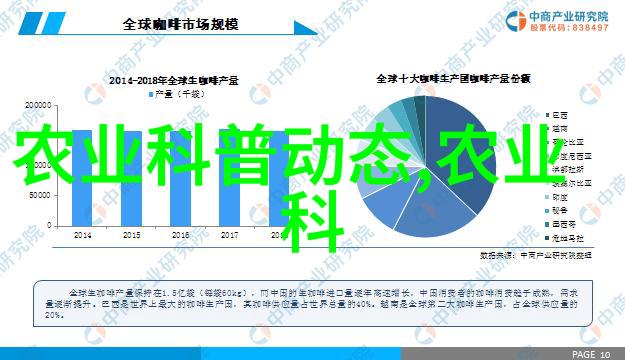625x360 pixels.
Task: Select the 秘鲁 legend marker
Action: (x=548, y=210)
